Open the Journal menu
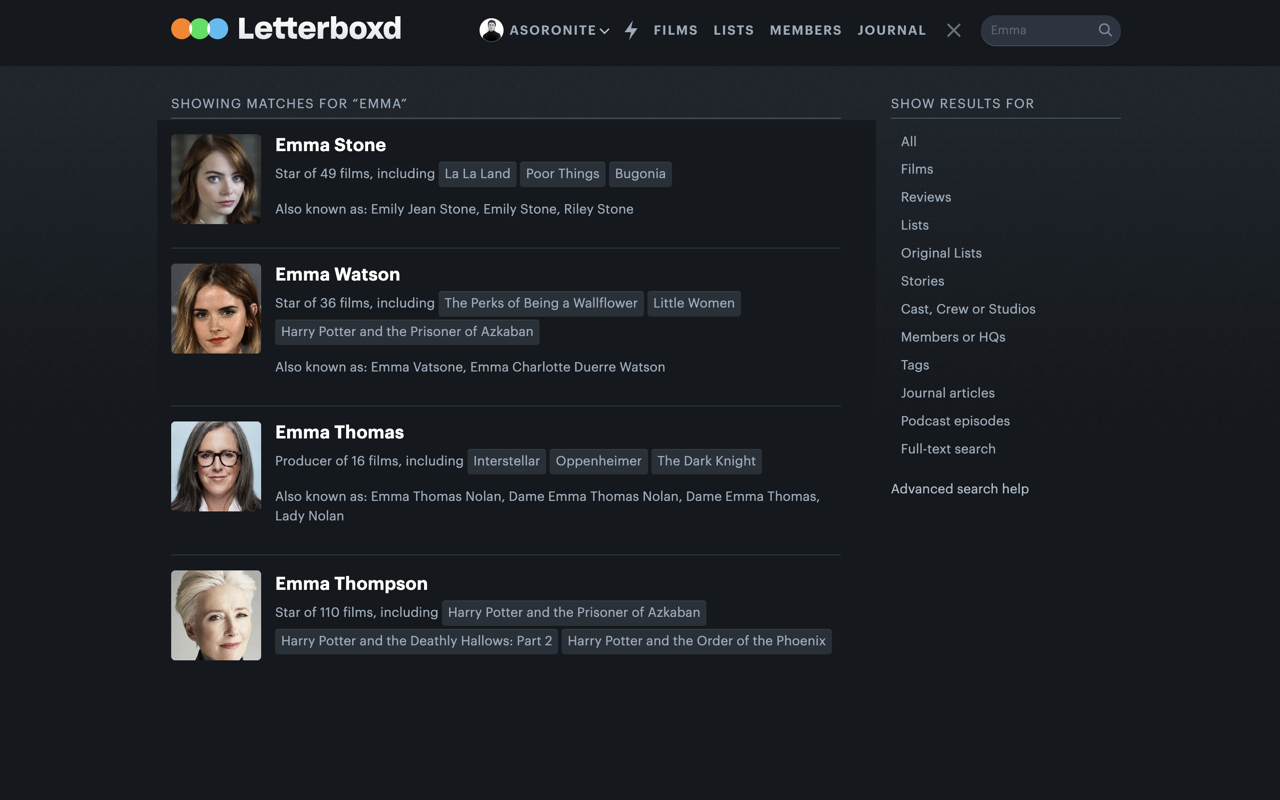The width and height of the screenshot is (1280, 800). click(x=892, y=30)
